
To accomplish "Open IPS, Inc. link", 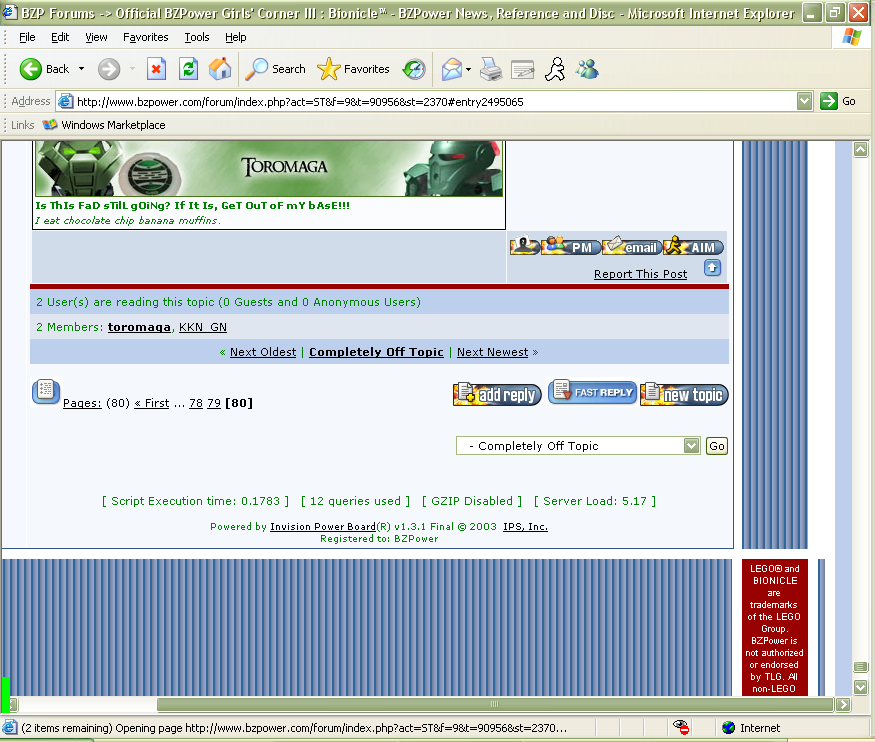I will [x=525, y=527].
